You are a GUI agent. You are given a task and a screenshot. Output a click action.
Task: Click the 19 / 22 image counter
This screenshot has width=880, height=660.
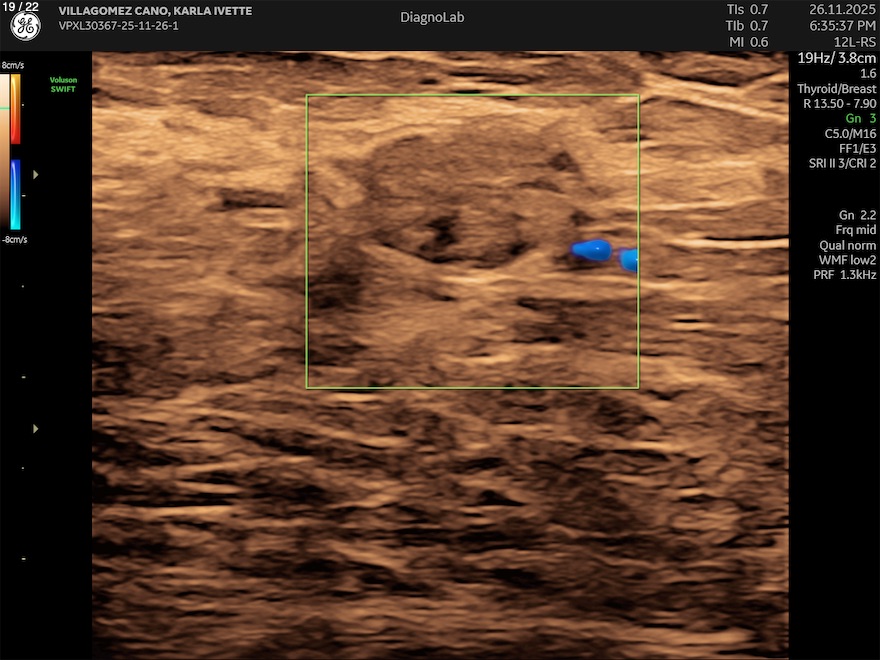tap(21, 6)
